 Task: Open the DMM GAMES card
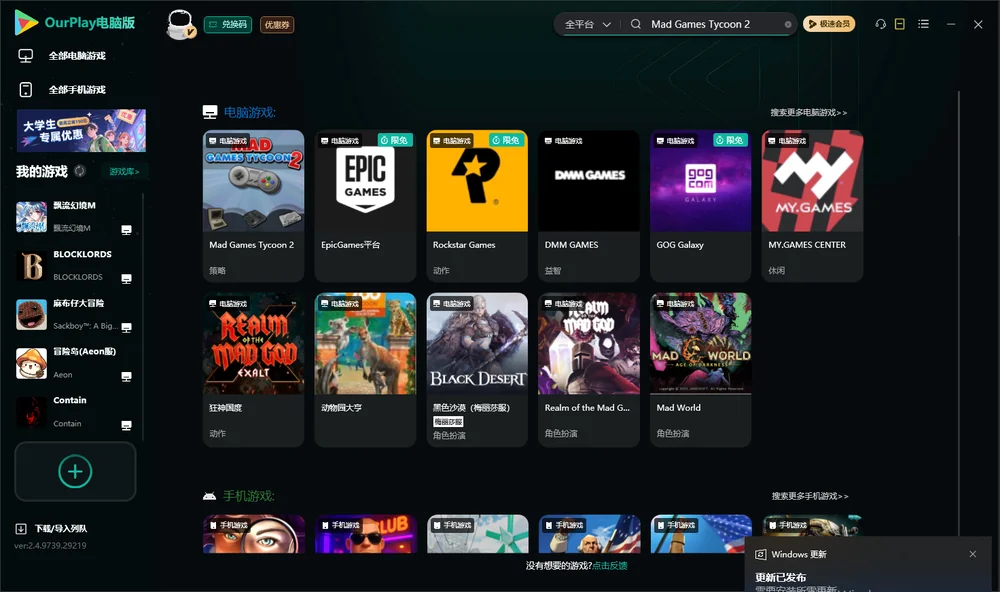(x=589, y=205)
